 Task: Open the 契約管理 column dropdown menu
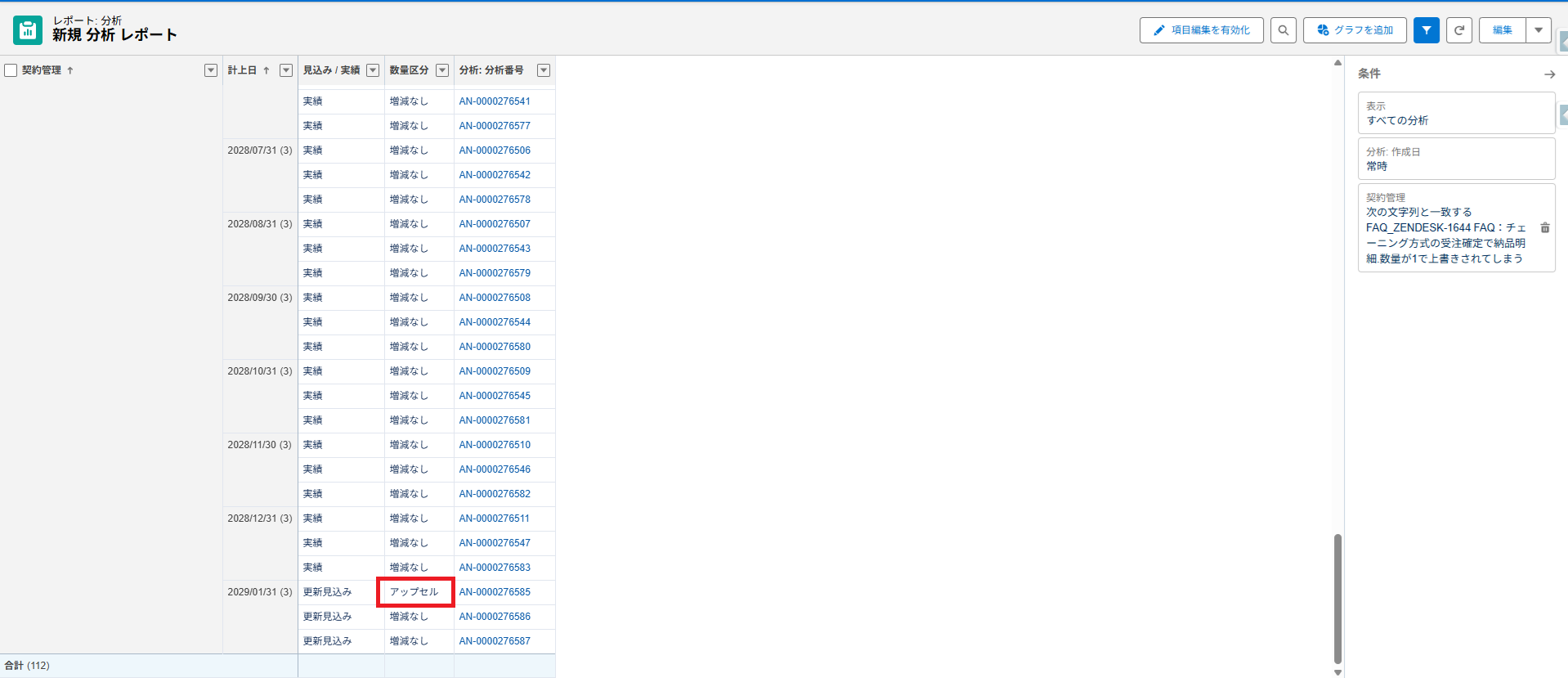click(x=211, y=70)
